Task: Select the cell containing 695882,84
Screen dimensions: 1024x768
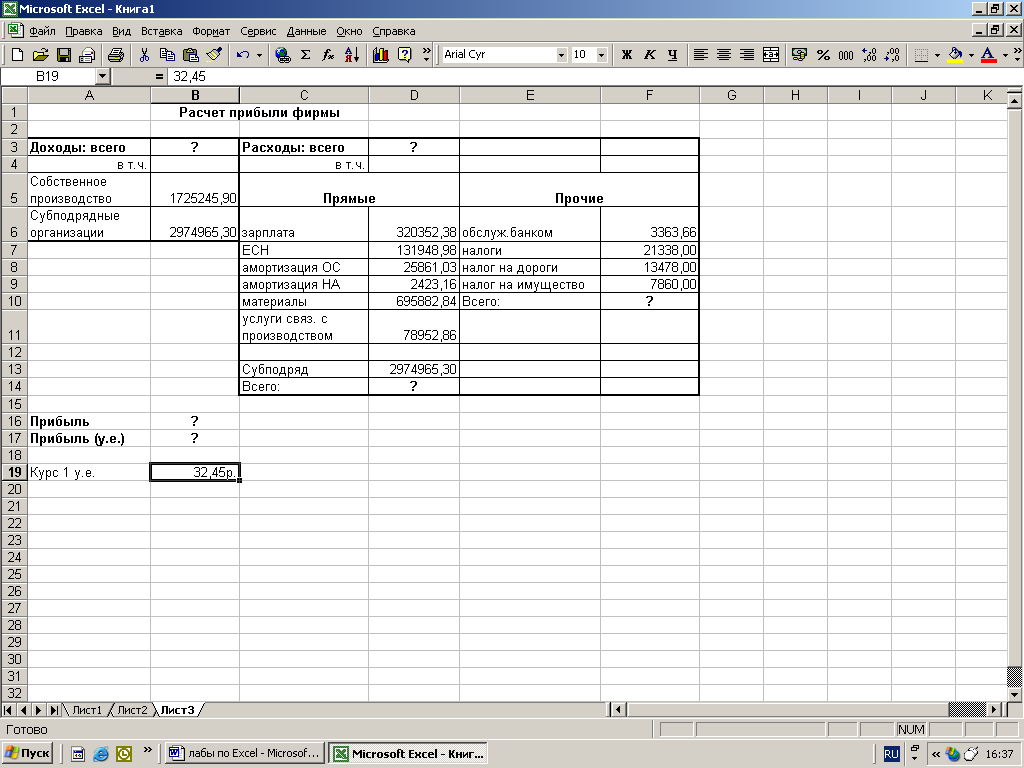Action: coord(414,301)
